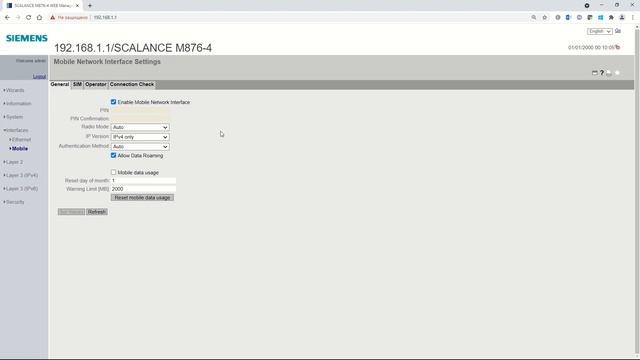The width and height of the screenshot is (640, 360).
Task: Click the PIN input field
Action: 140,110
